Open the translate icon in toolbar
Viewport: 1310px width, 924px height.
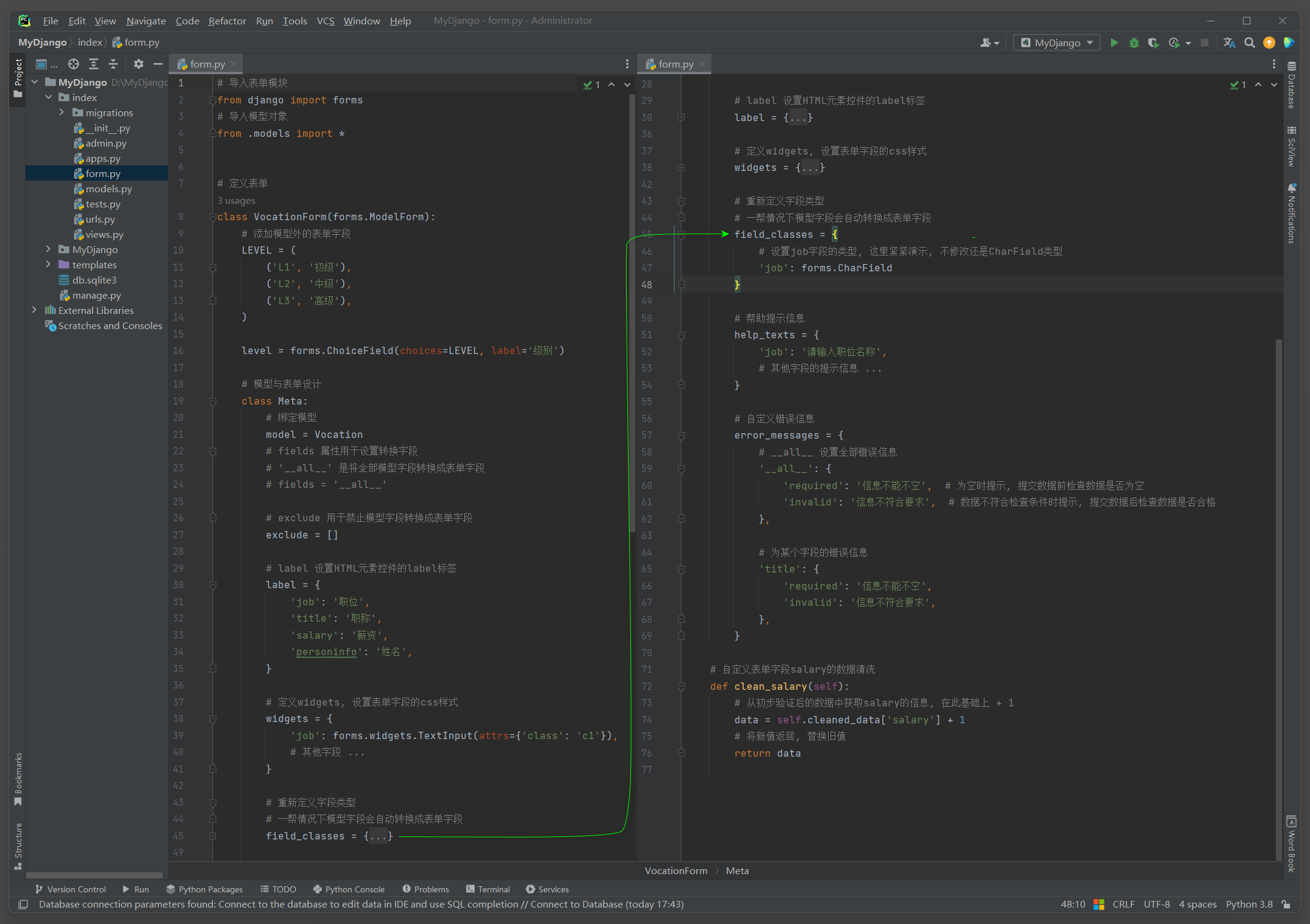tap(1229, 43)
